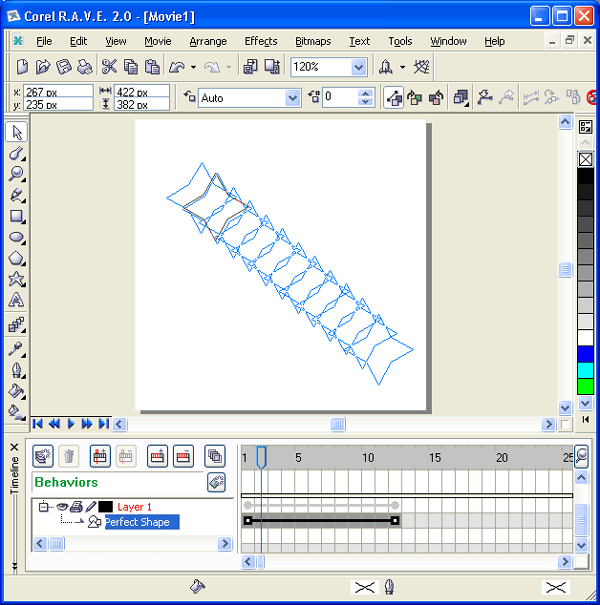Screen dimensions: 600x605
Task: Open the File menu
Action: pyautogui.click(x=44, y=41)
